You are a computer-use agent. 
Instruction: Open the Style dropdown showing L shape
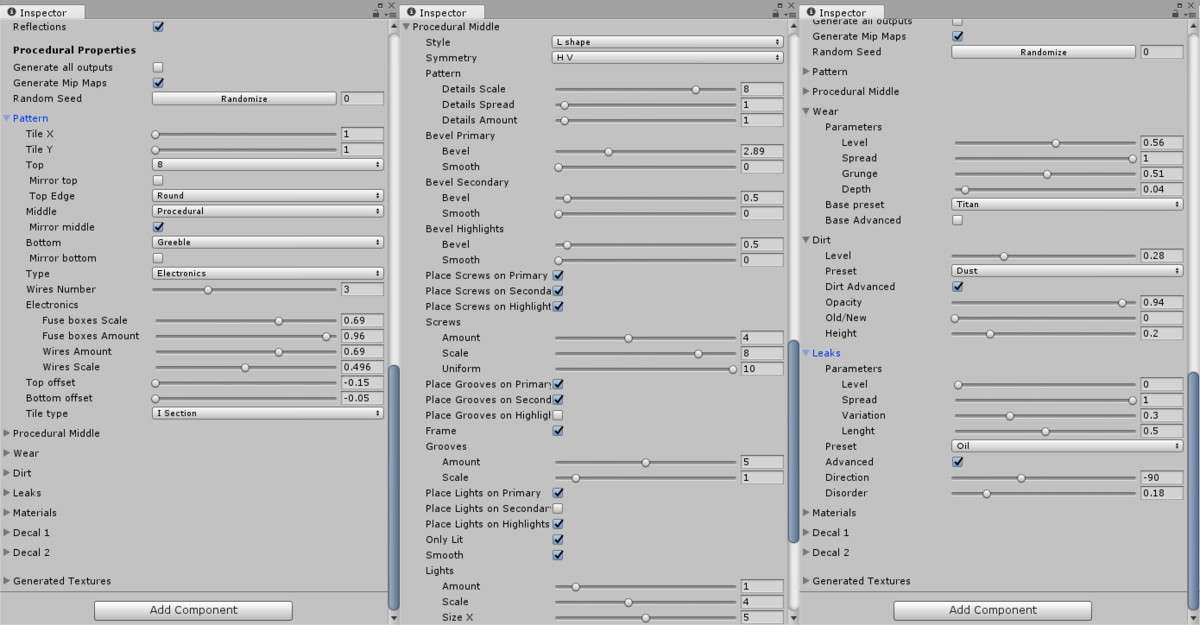667,42
